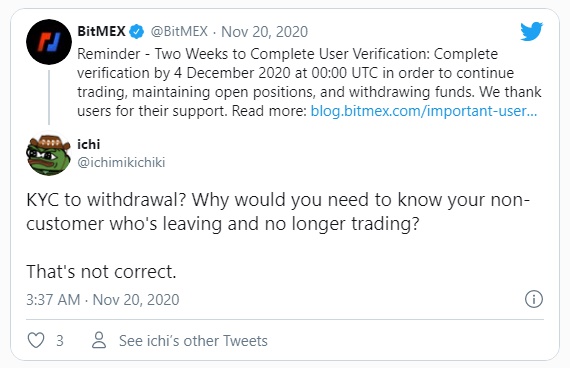Open the tweet info circle icon
Image resolution: width=570 pixels, height=368 pixels.
534,299
